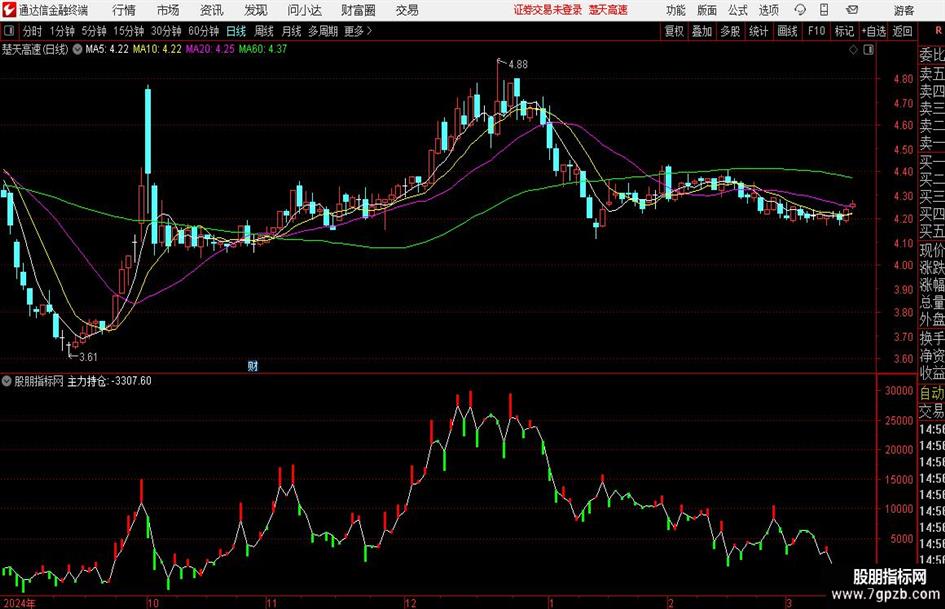Click the 现价 row in right panel
Viewport: 945px width, 609px height.
point(932,250)
